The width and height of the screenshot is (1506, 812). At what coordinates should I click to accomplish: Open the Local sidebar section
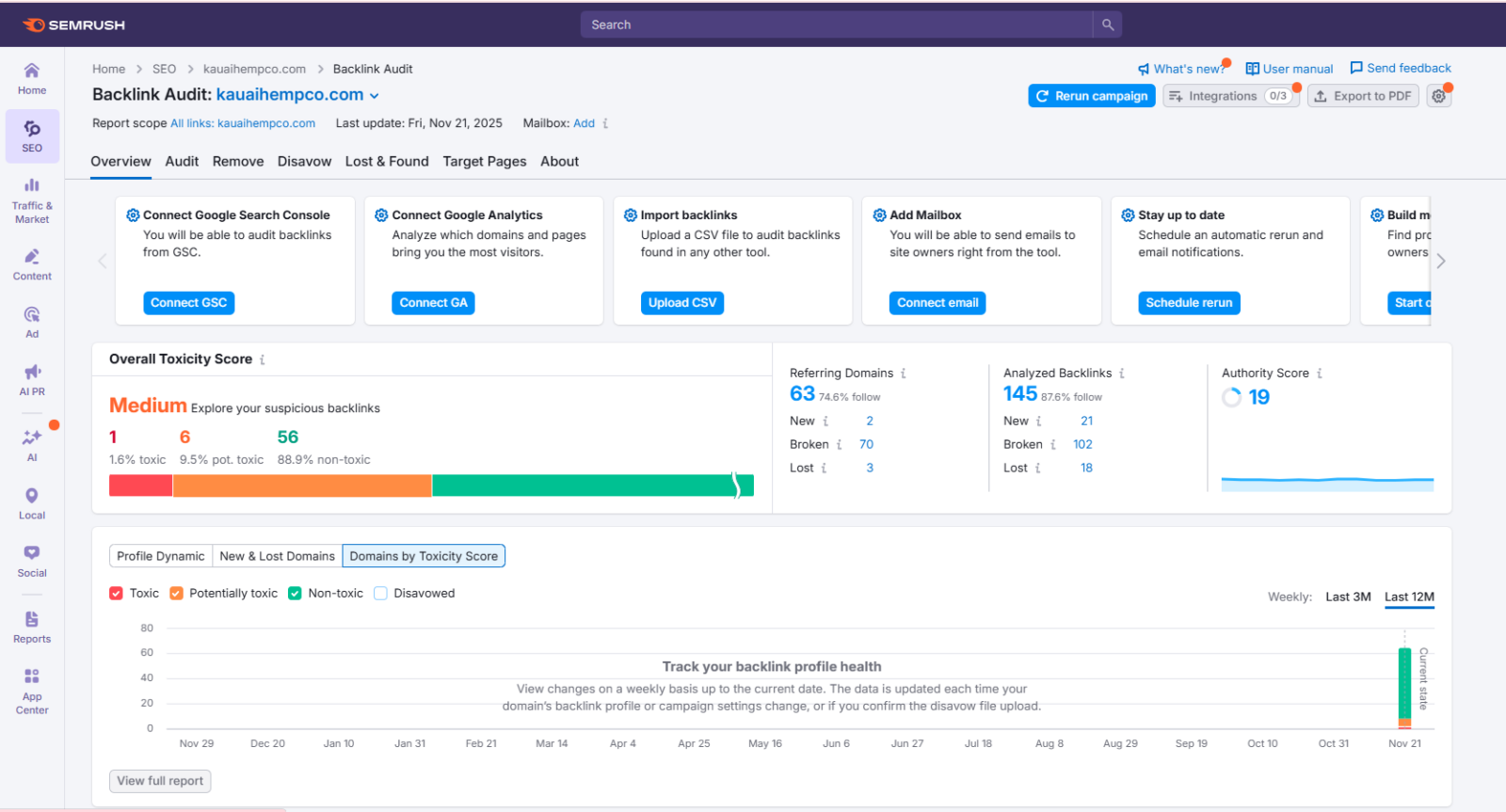pos(32,503)
